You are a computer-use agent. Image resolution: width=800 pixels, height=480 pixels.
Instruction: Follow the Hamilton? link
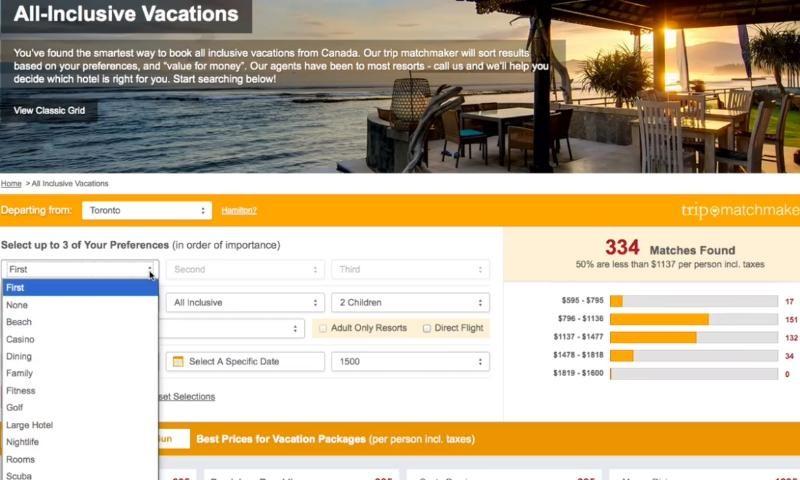[239, 211]
